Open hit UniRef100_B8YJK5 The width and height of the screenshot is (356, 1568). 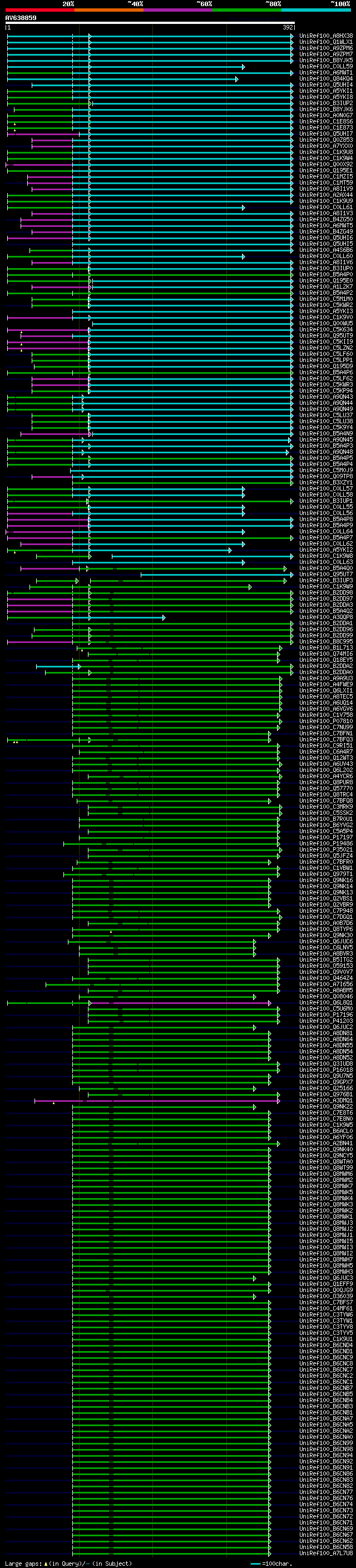[326, 60]
